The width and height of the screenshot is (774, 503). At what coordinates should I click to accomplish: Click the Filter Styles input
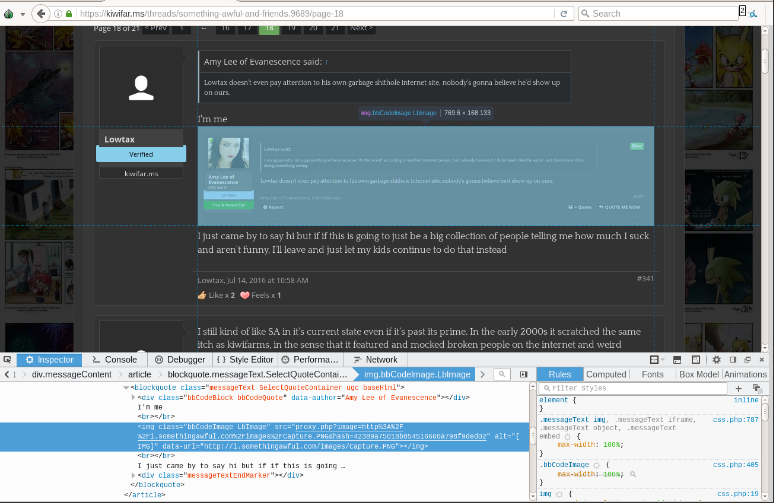(633, 388)
